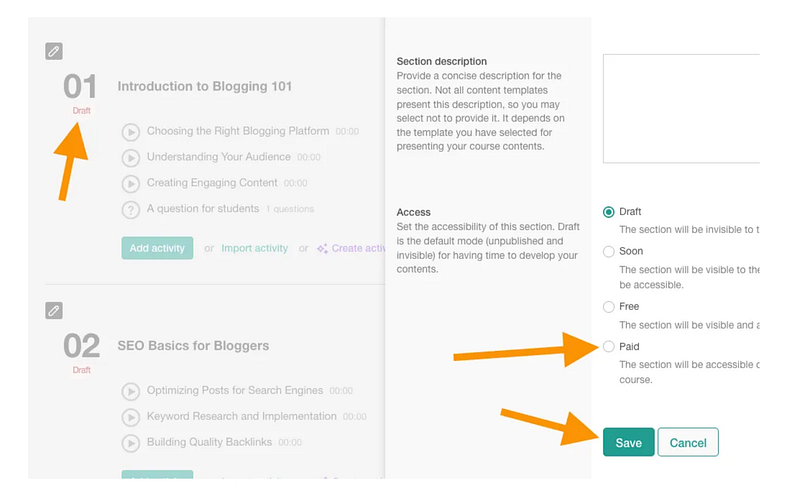Open the Import activity link
Image resolution: width=800 pixels, height=485 pixels.
(255, 248)
